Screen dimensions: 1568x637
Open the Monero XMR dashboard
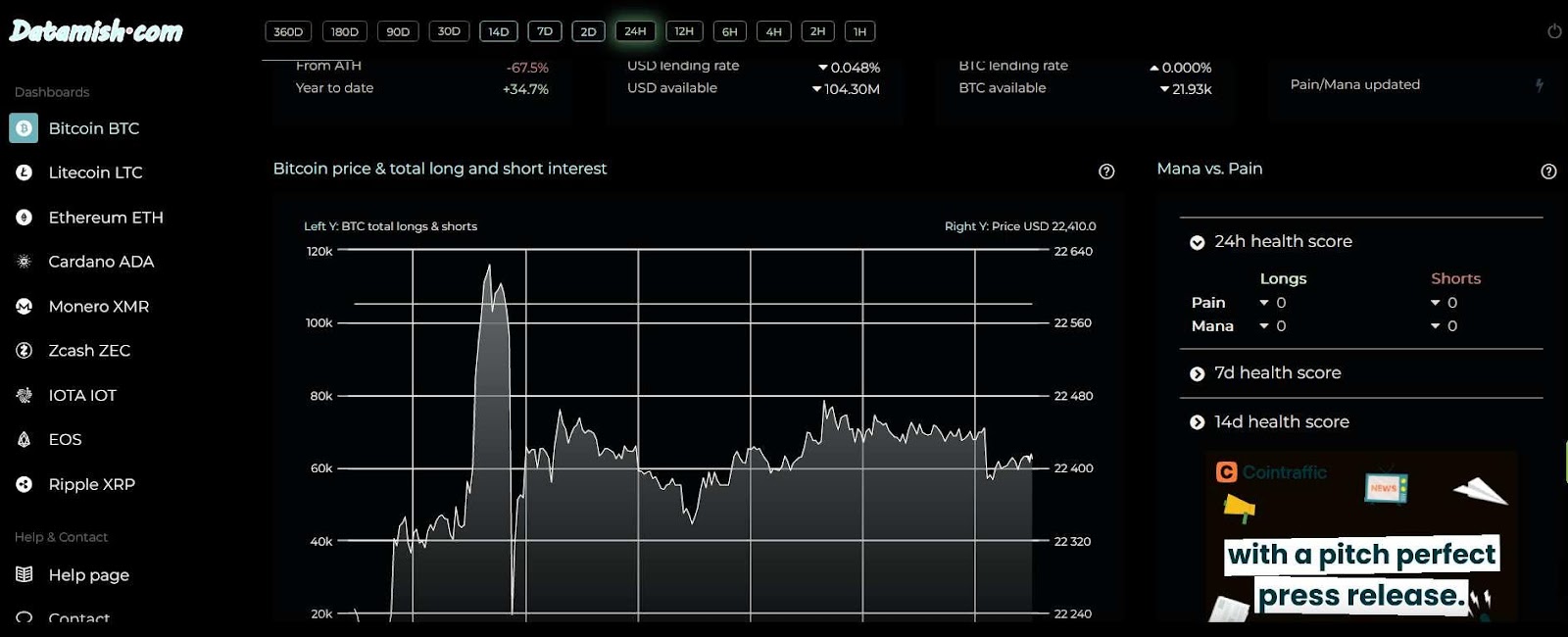point(99,307)
